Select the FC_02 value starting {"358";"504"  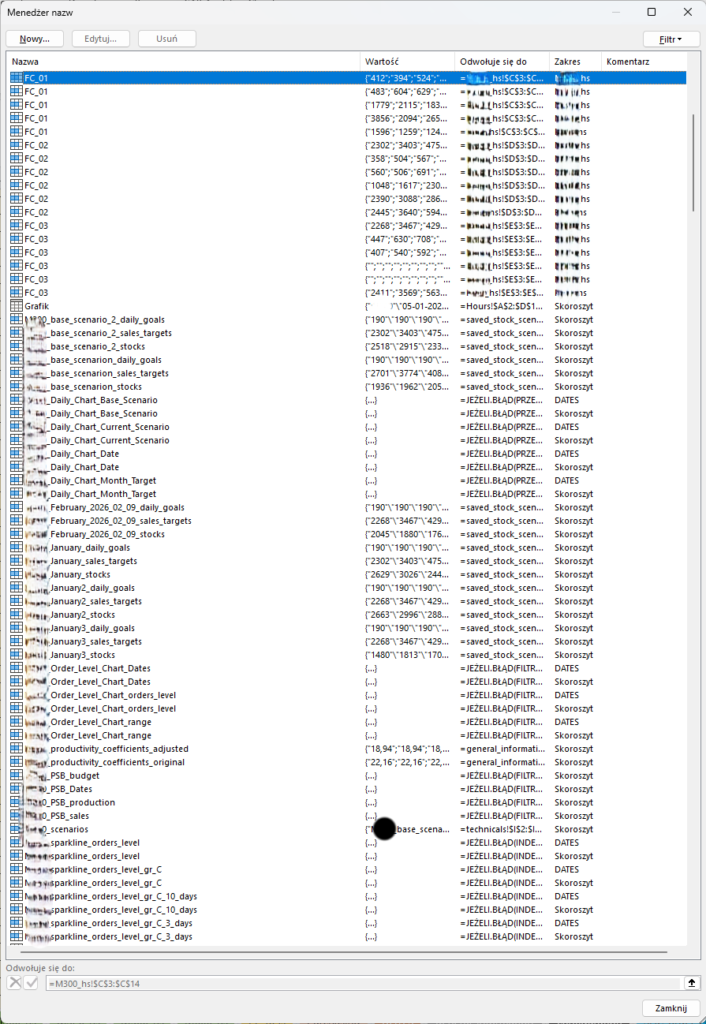click(x=406, y=159)
